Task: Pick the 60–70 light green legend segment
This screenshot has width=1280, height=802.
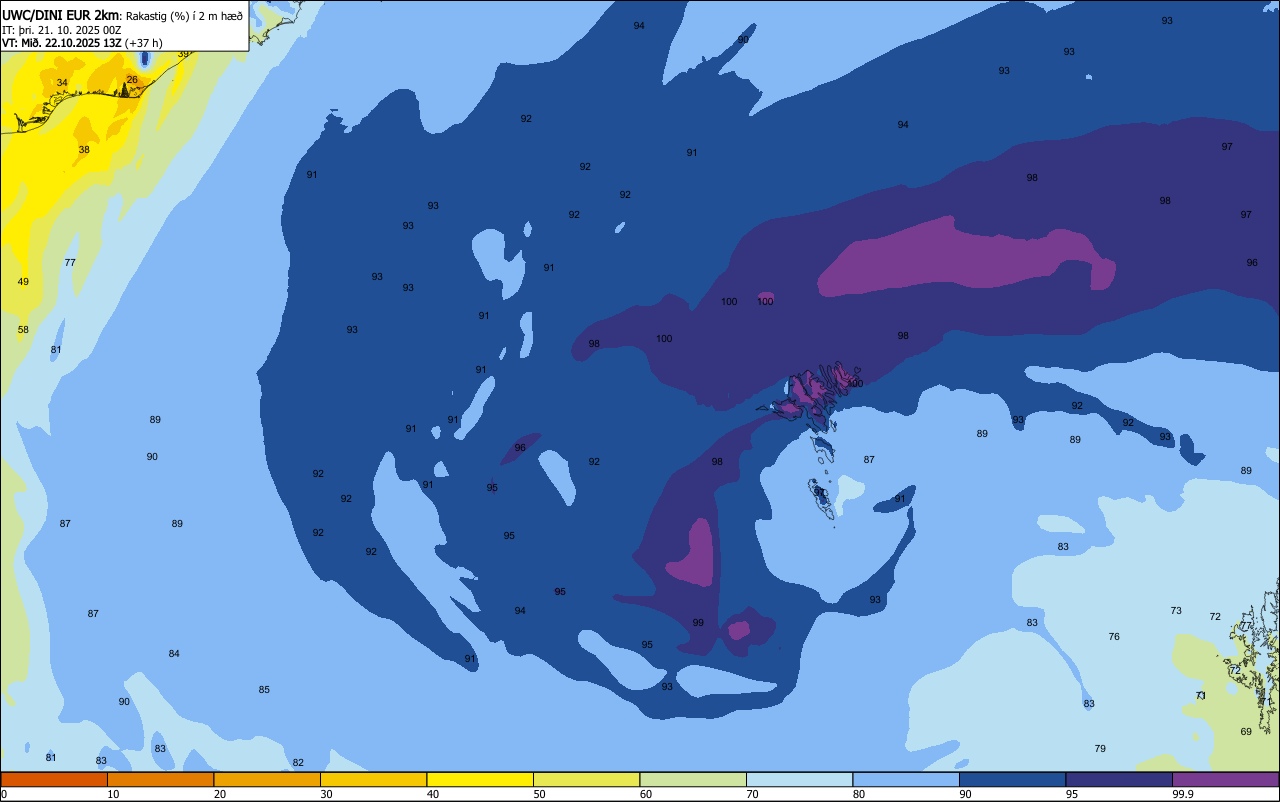Action: [x=693, y=779]
